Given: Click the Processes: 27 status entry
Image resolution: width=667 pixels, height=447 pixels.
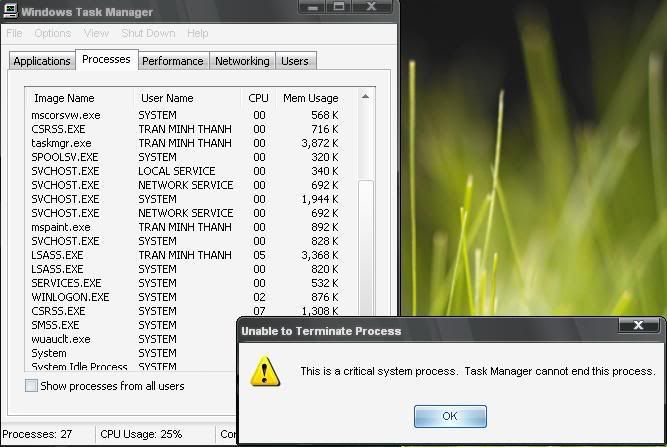Looking at the screenshot, I should pos(37,434).
